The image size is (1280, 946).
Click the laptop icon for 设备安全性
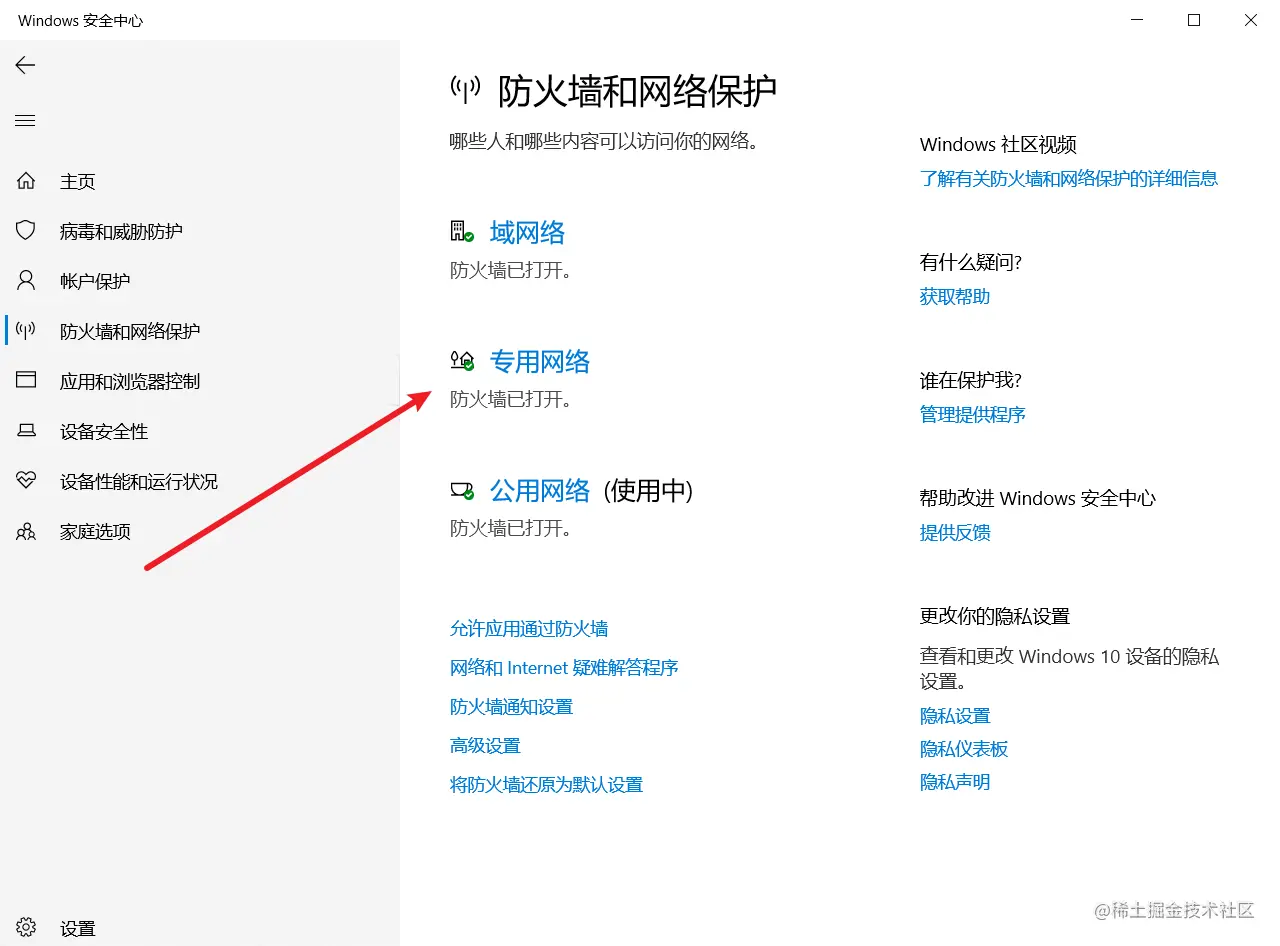tap(26, 431)
